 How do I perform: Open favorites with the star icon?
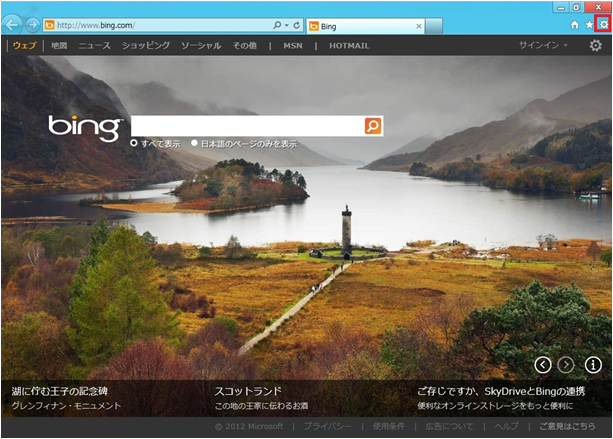coord(589,25)
